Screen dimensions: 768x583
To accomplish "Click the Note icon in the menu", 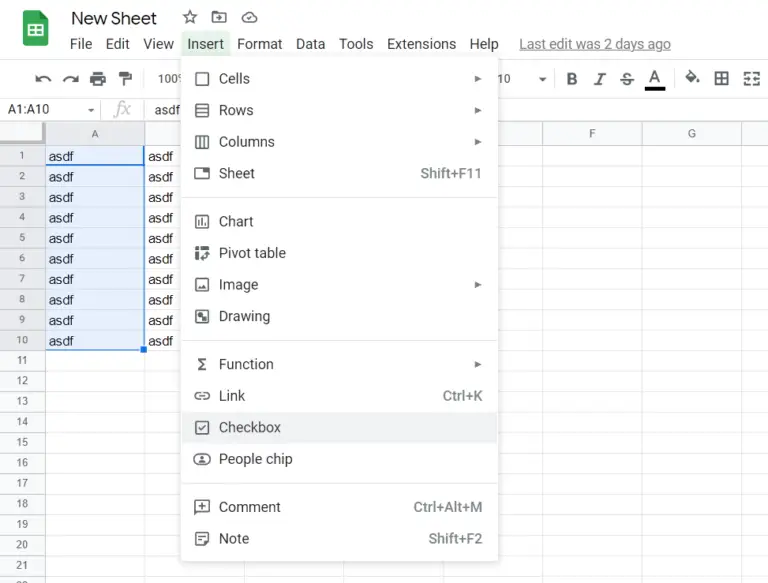I will (202, 539).
